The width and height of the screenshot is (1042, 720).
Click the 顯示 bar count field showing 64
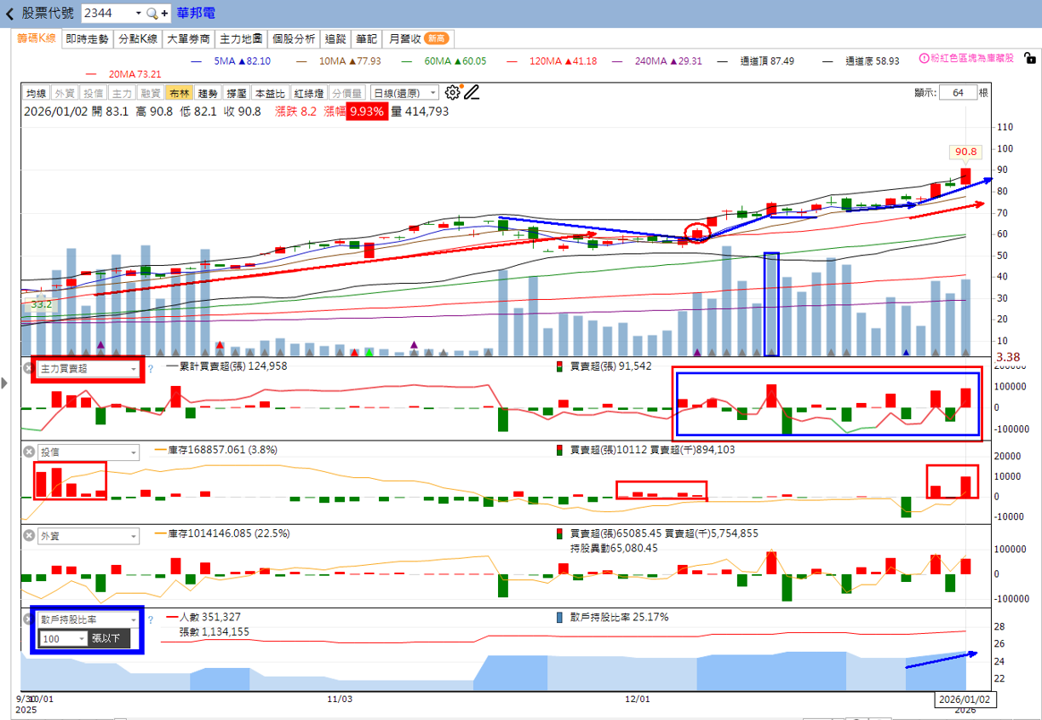[958, 92]
